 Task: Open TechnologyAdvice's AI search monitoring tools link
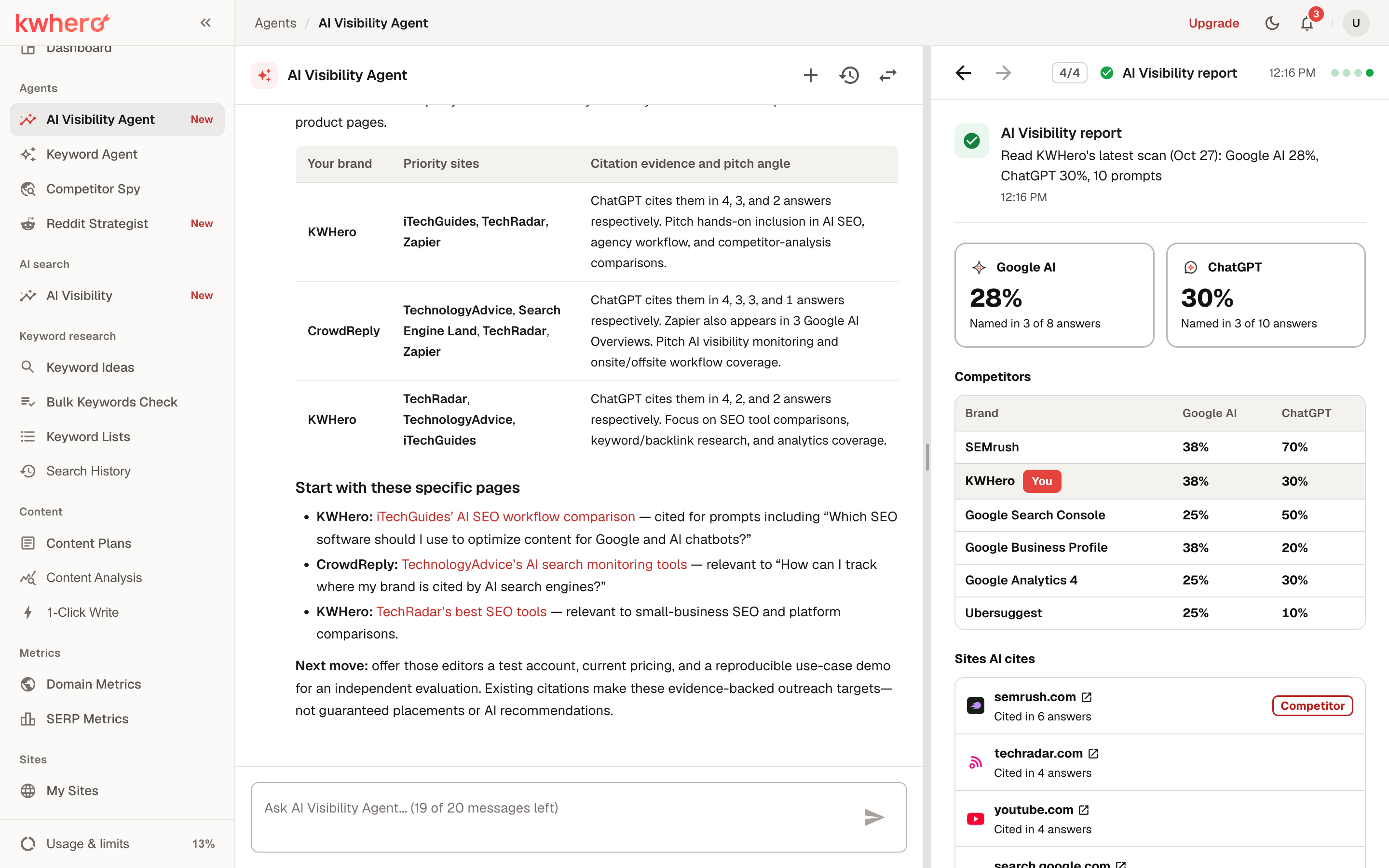(x=544, y=564)
